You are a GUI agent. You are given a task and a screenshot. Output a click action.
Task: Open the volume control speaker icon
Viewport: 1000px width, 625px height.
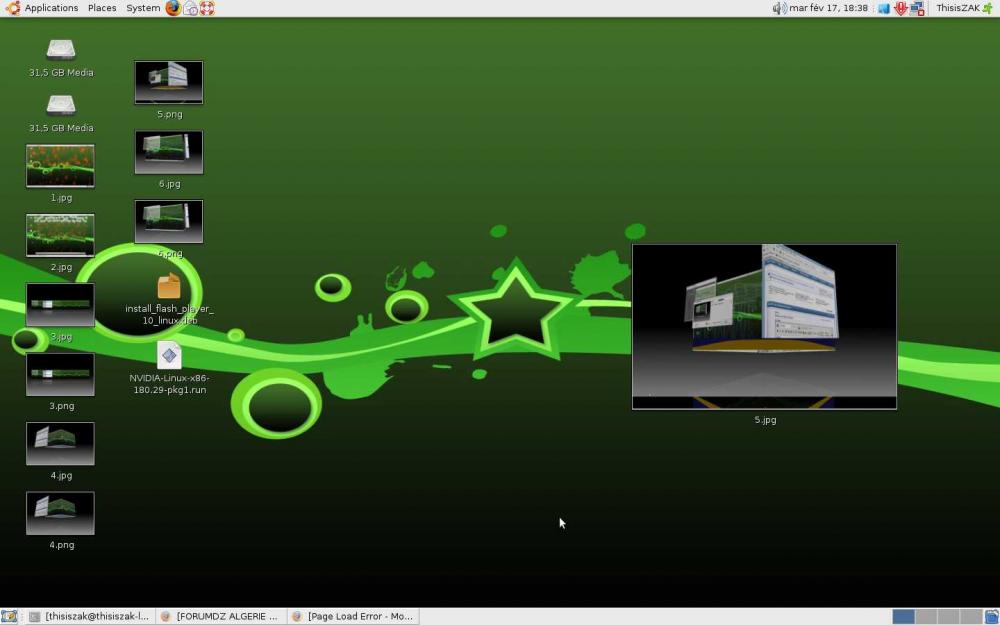click(779, 8)
